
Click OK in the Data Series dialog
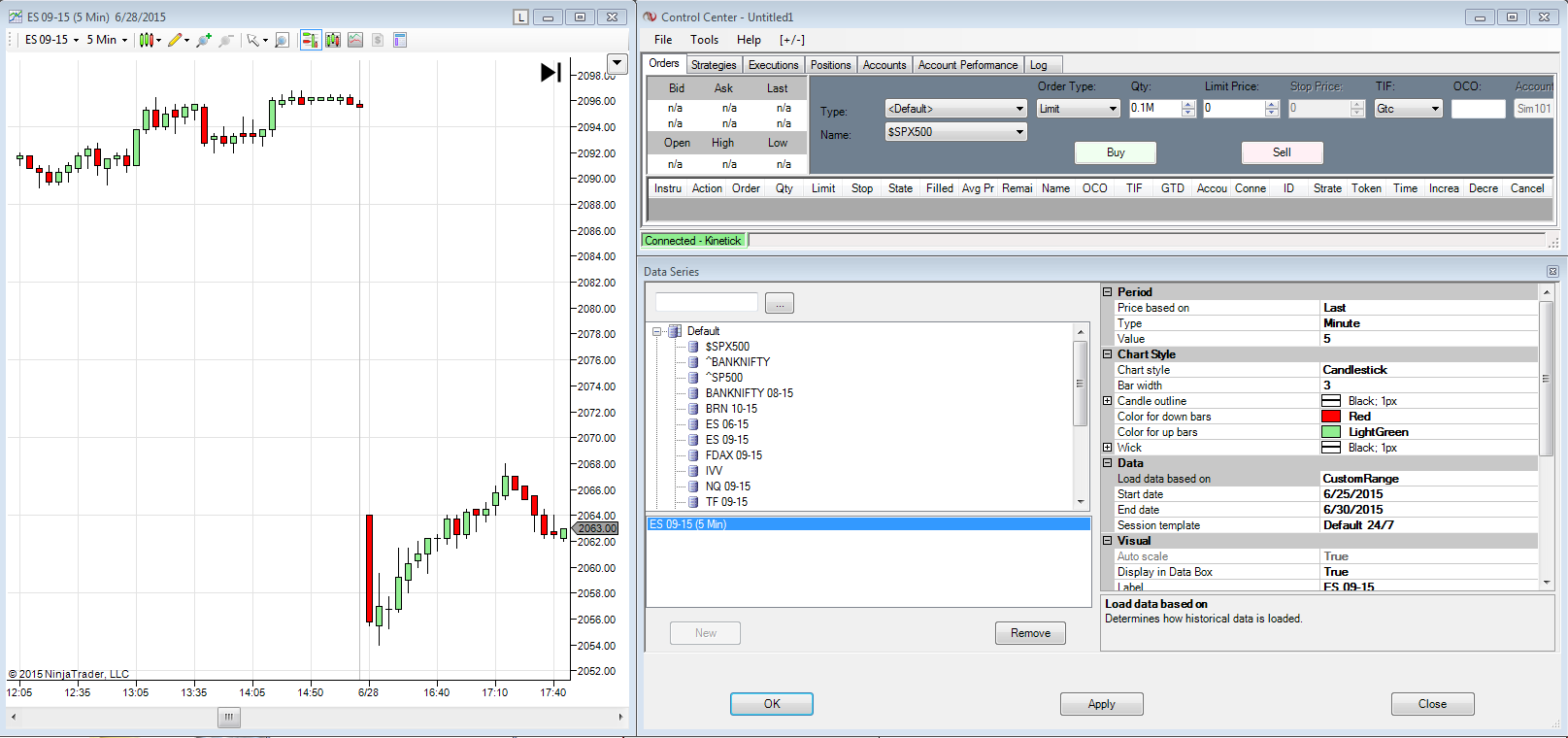(x=772, y=704)
